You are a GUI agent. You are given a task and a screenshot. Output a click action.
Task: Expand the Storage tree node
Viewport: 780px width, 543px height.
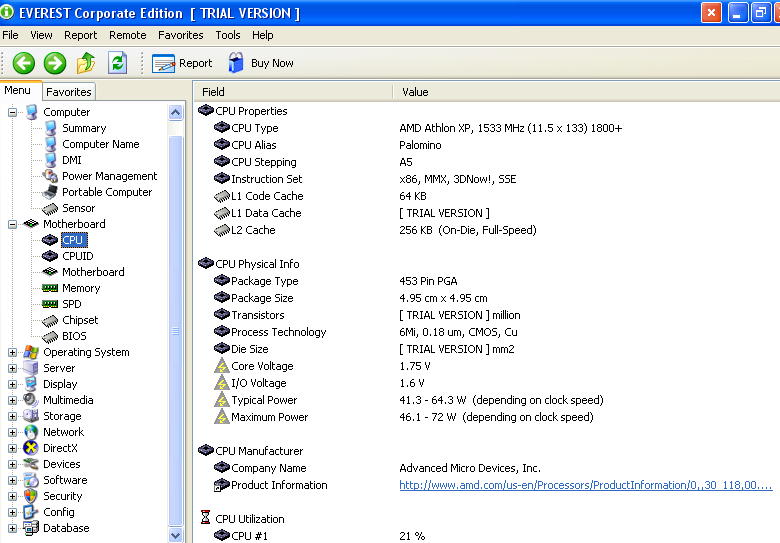tap(12, 416)
